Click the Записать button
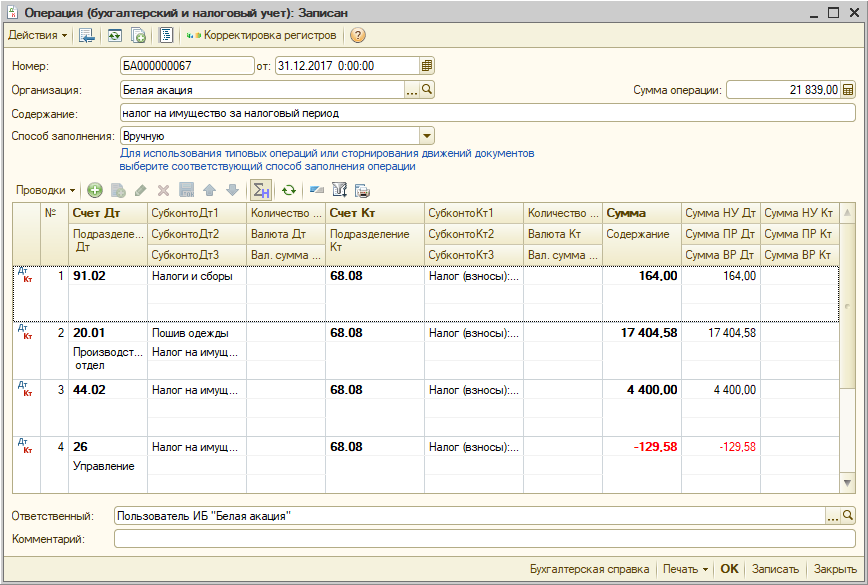Viewport: 868px width, 585px height. pos(775,570)
